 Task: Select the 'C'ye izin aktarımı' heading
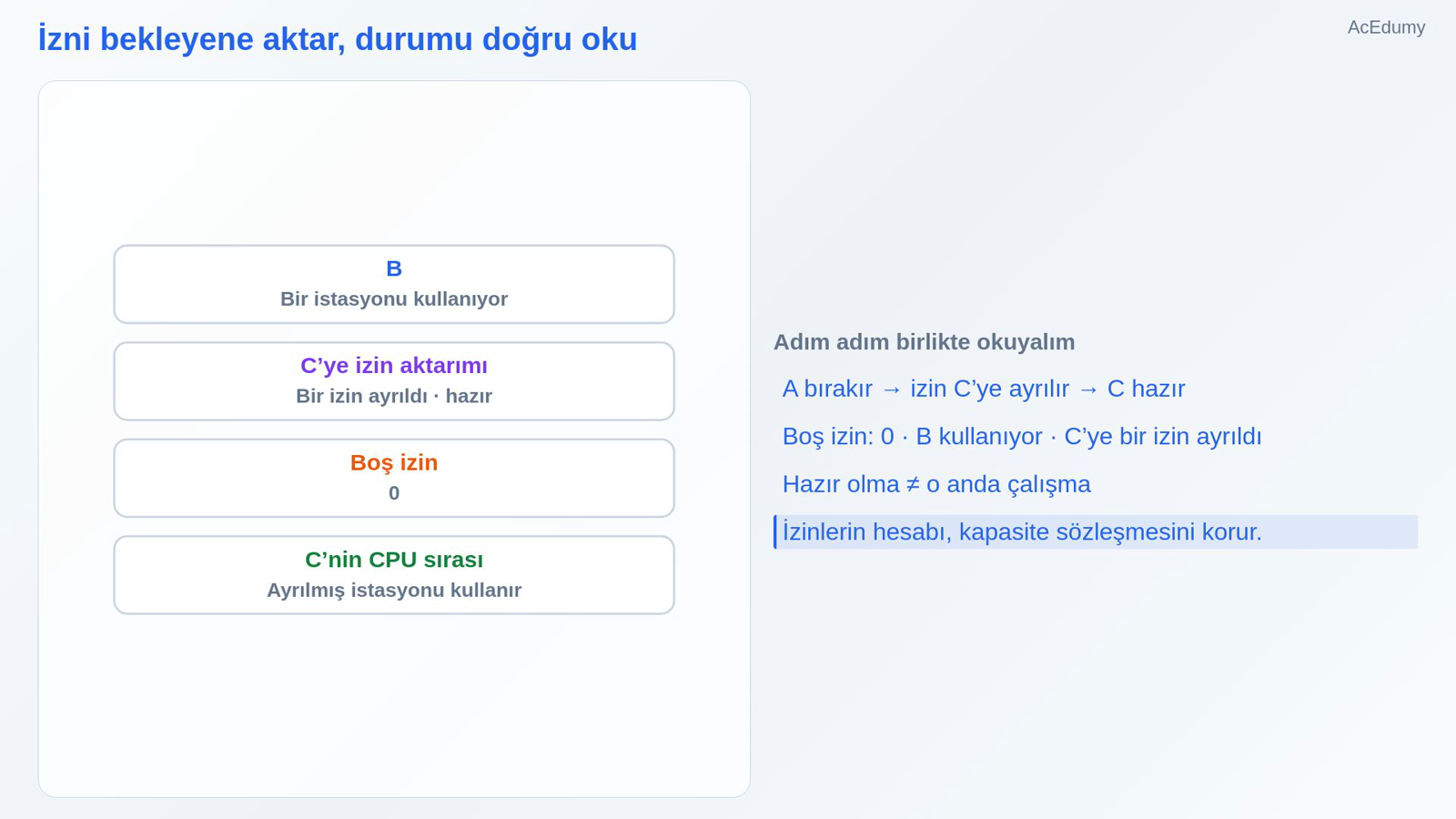[x=394, y=366]
